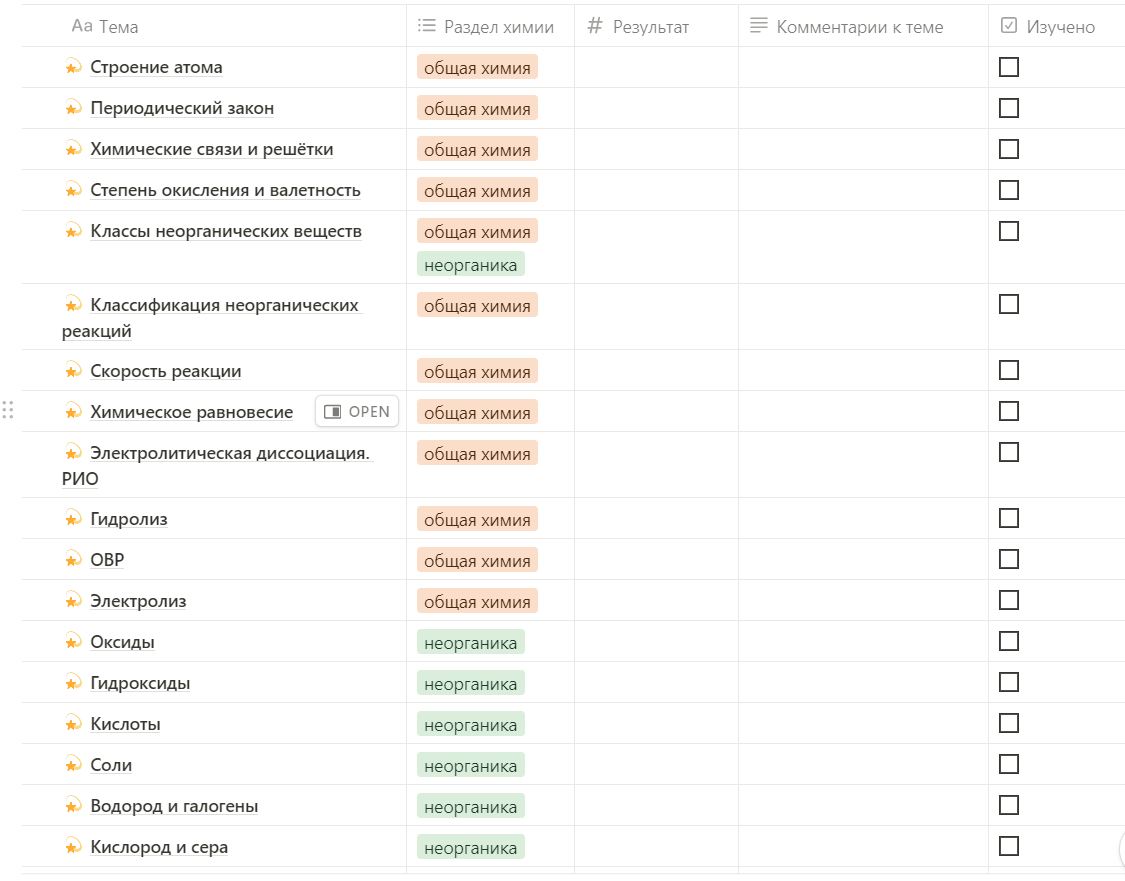Click star icon next to Строение атома
The image size is (1125, 881).
(72, 67)
